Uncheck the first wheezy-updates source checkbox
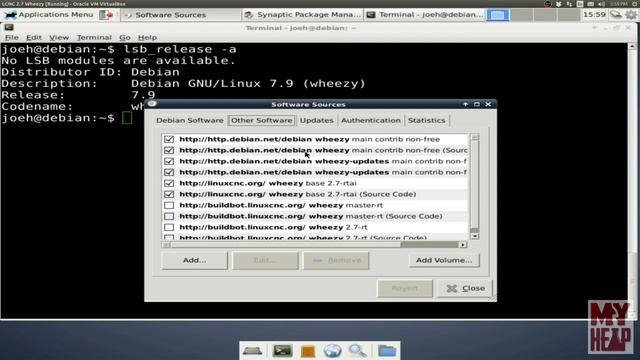640x360 pixels. [x=169, y=161]
